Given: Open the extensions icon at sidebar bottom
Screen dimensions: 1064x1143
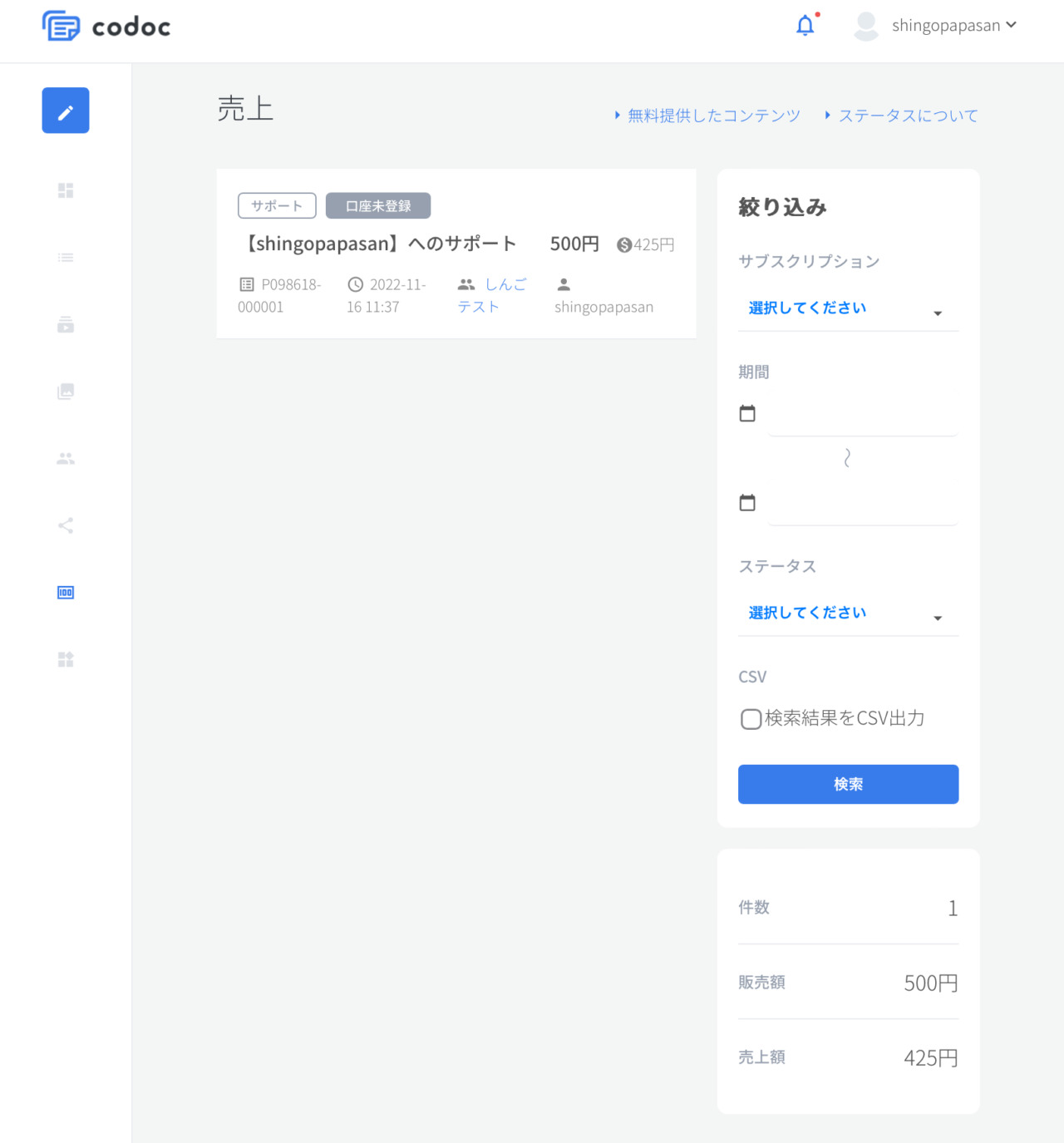Looking at the screenshot, I should [65, 659].
